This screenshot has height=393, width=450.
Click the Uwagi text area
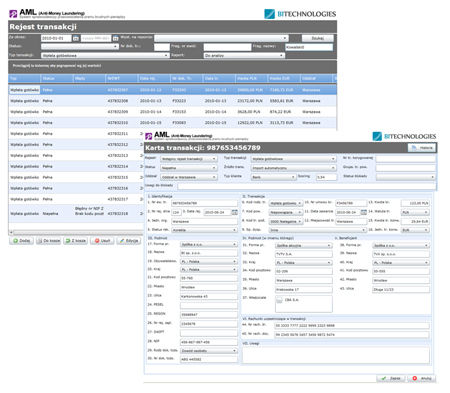(x=336, y=355)
